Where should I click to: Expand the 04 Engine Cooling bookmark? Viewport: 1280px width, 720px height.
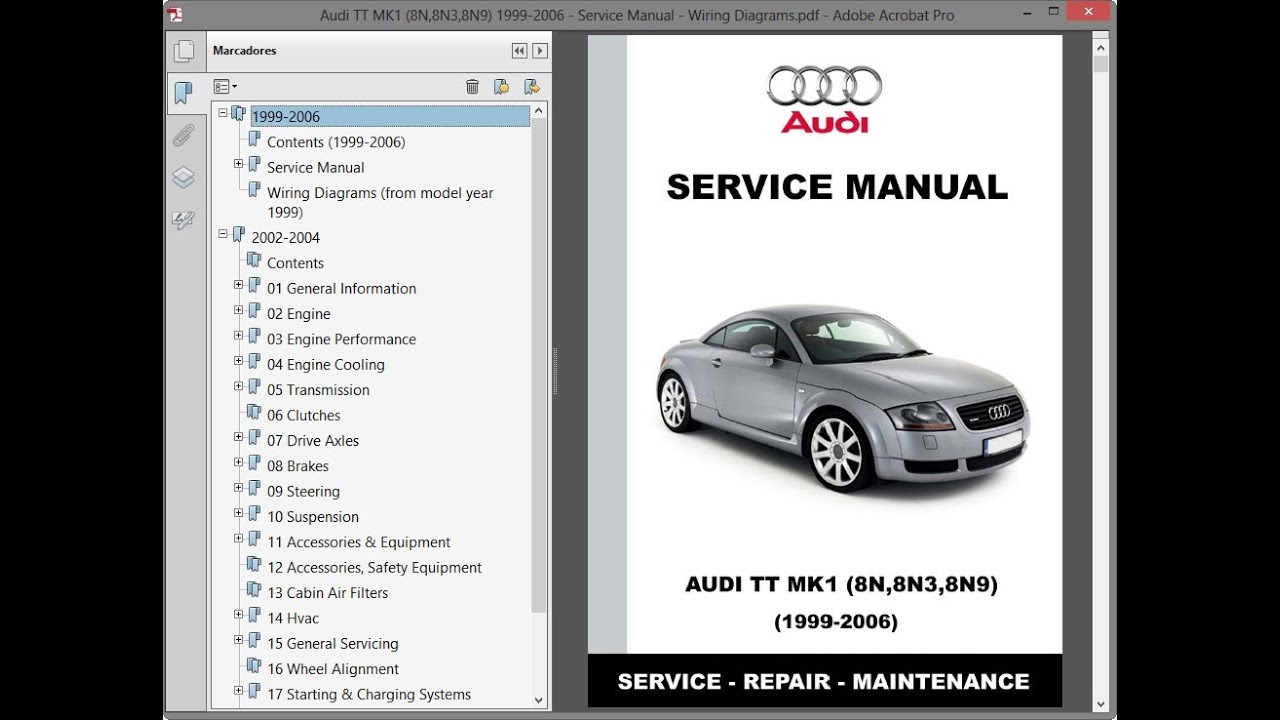[x=239, y=361]
